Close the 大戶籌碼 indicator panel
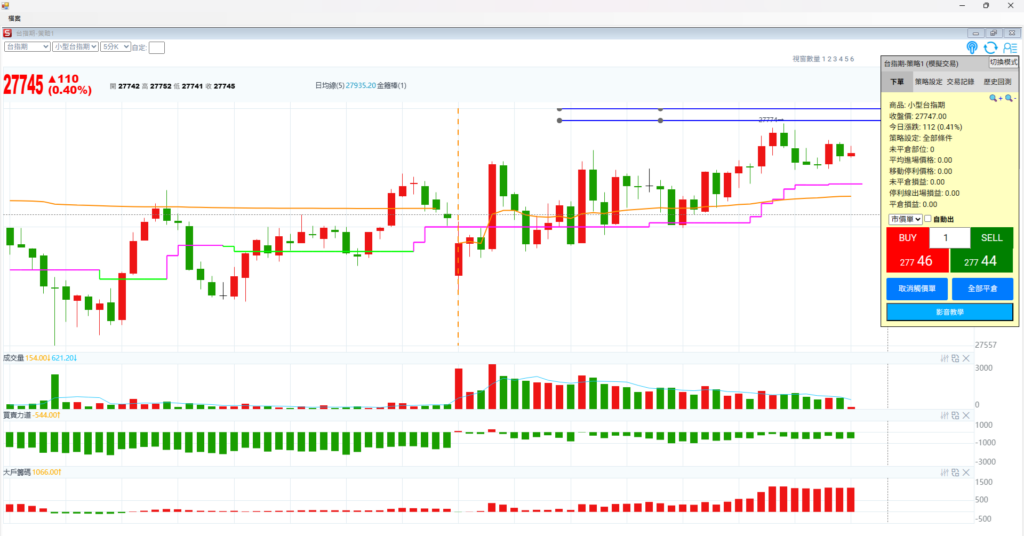Viewport: 1024px width, 536px height. tap(966, 471)
